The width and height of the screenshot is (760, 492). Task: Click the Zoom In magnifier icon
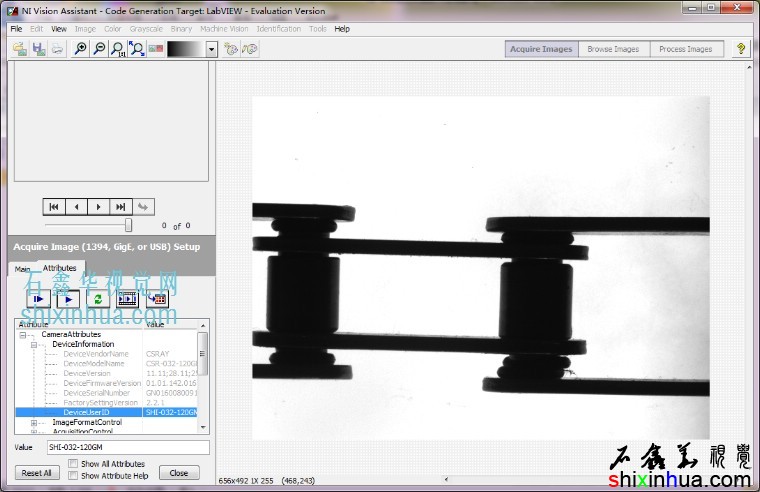[x=80, y=49]
